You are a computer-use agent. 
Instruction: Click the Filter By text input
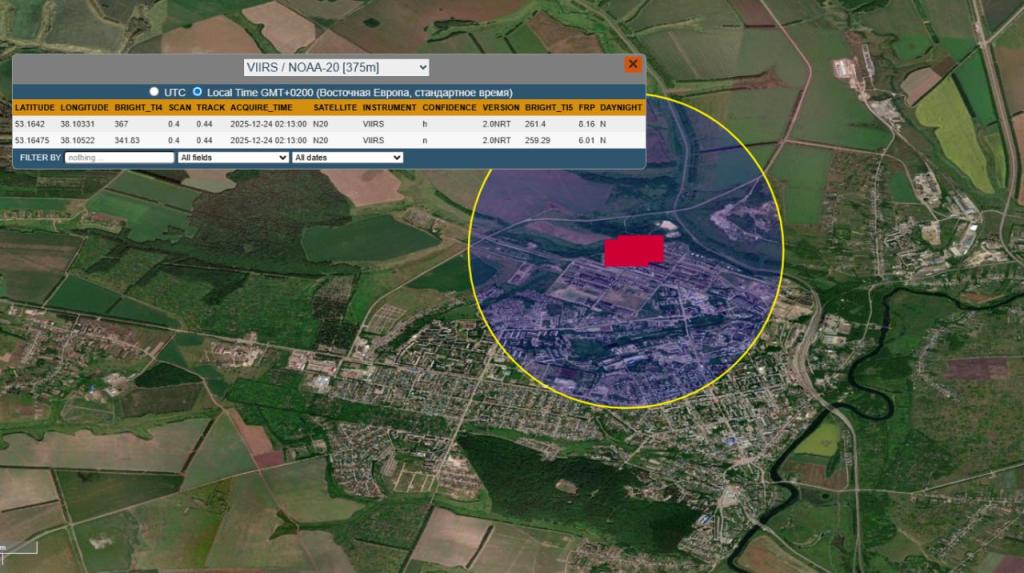120,157
